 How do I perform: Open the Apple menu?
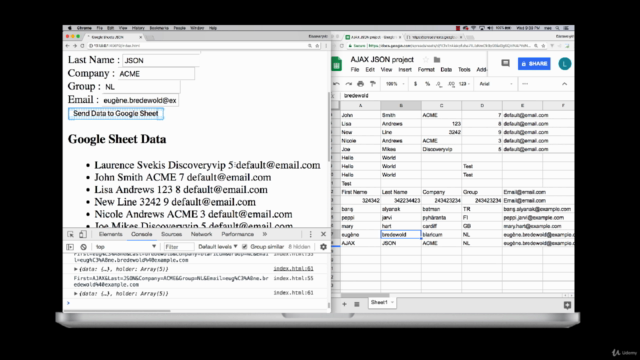(x=69, y=28)
